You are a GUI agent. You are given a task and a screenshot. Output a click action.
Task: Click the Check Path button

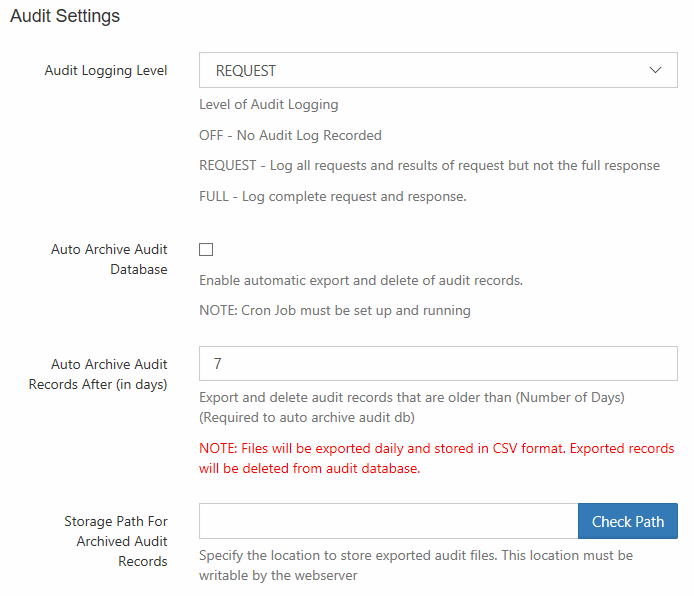coord(628,521)
